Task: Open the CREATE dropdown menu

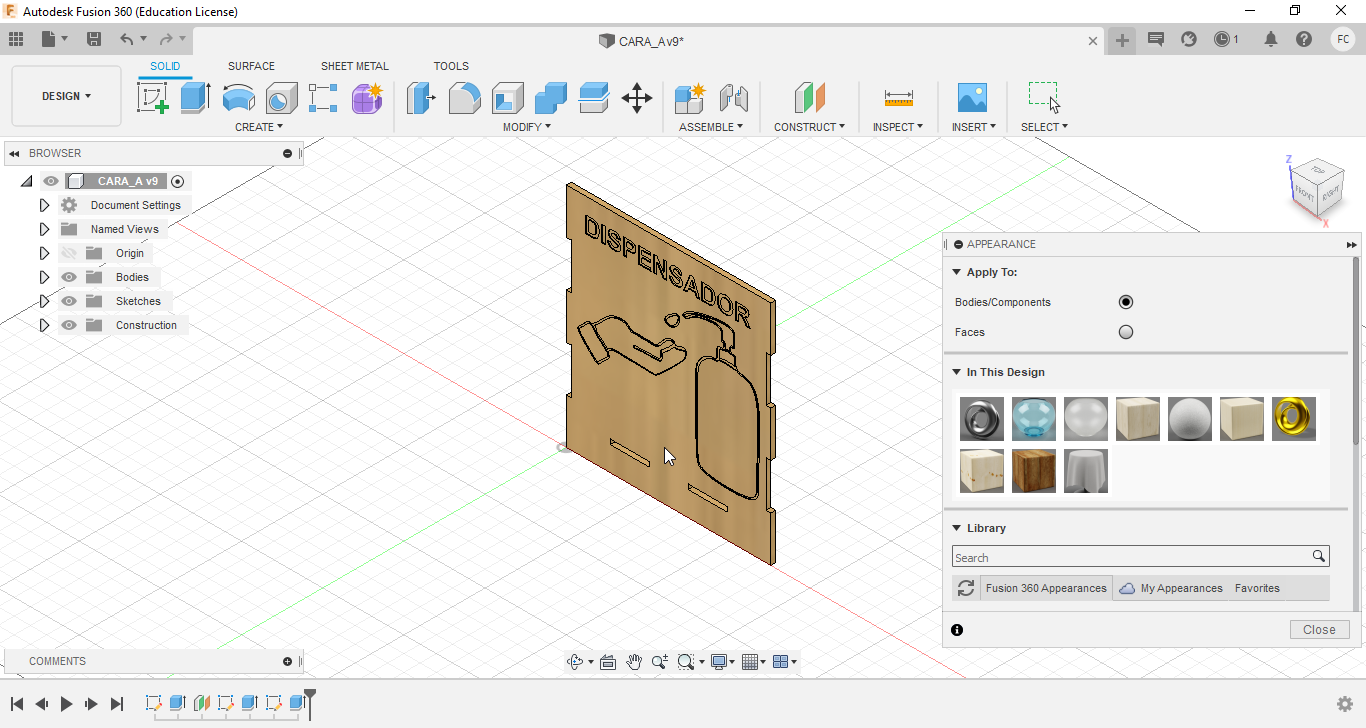Action: click(259, 127)
